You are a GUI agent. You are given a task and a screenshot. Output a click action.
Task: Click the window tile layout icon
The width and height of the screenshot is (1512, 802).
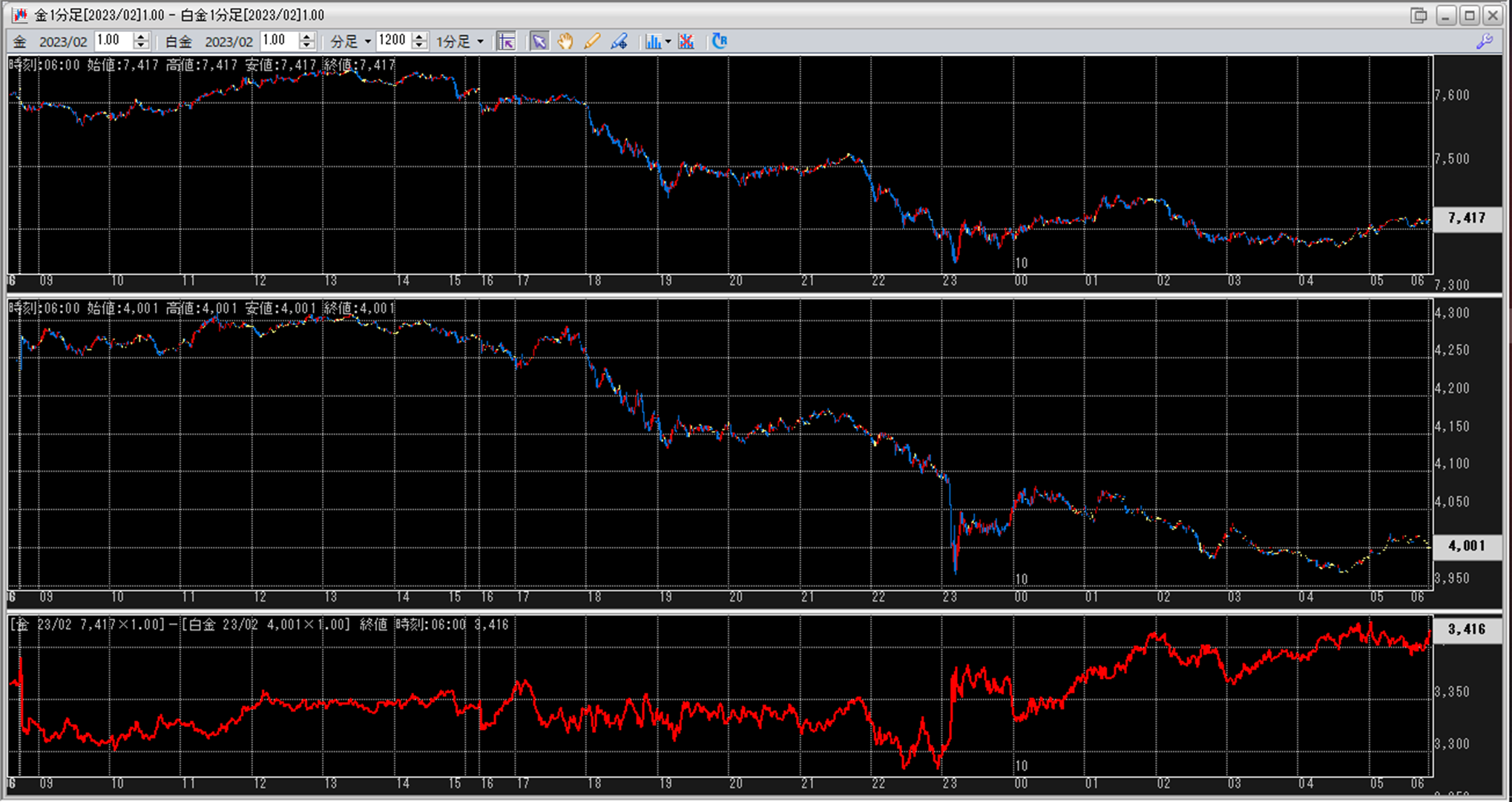pyautogui.click(x=1419, y=15)
